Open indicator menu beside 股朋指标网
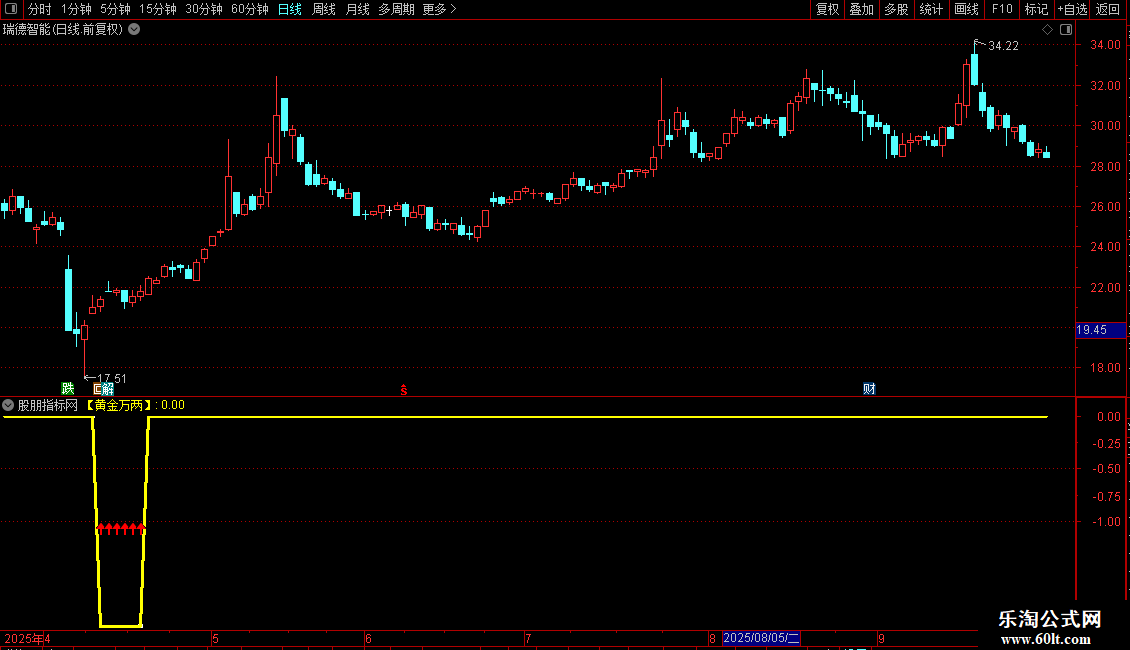This screenshot has height=650, width=1130. tap(8, 406)
